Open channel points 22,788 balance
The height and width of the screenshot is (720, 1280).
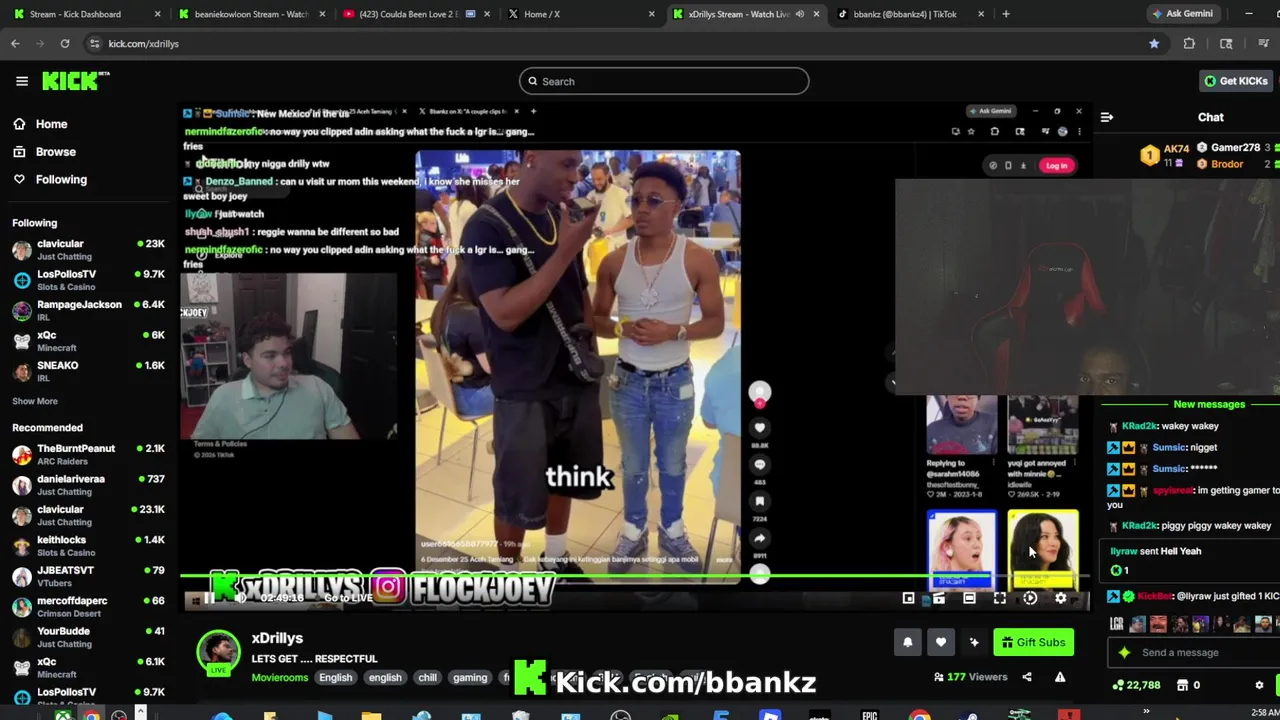pos(1137,686)
